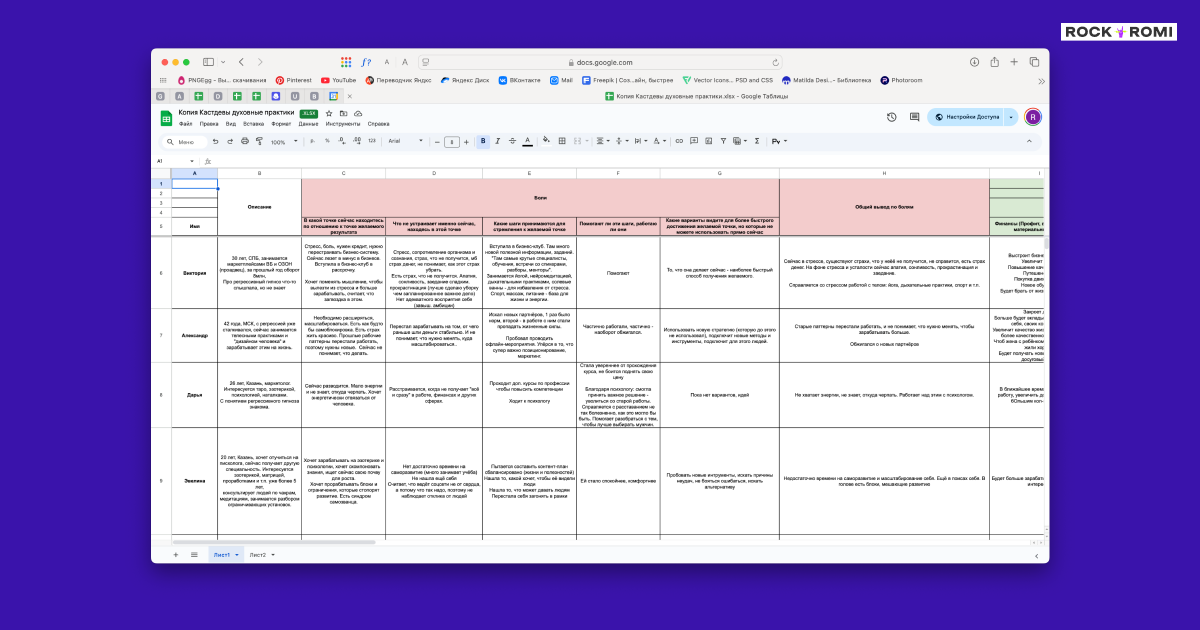Show Safari tab overview
The width and height of the screenshot is (1200, 630).
coord(1033,62)
